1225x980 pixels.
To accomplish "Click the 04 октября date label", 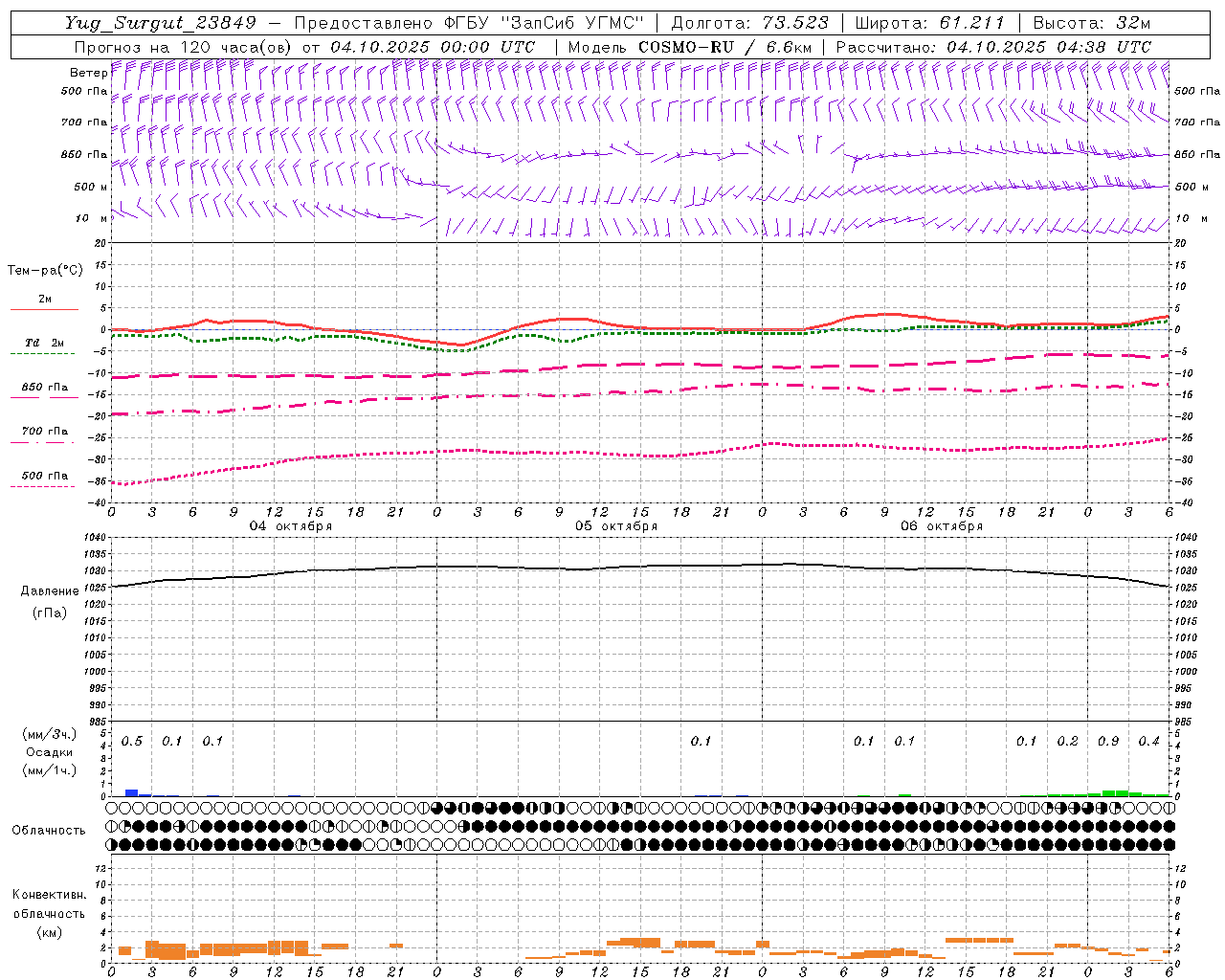I will pos(291,525).
